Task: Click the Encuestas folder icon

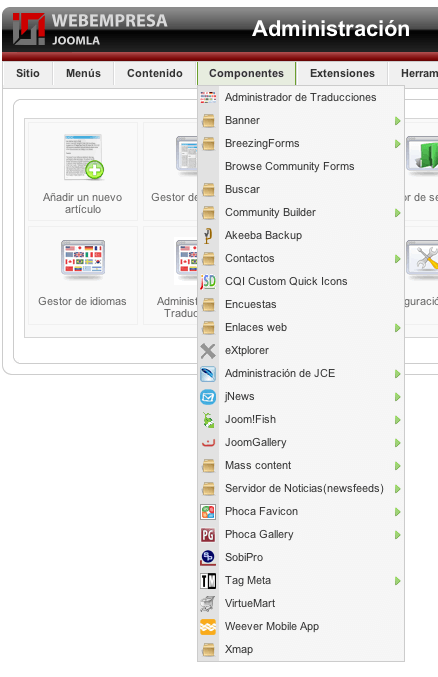Action: [208, 304]
